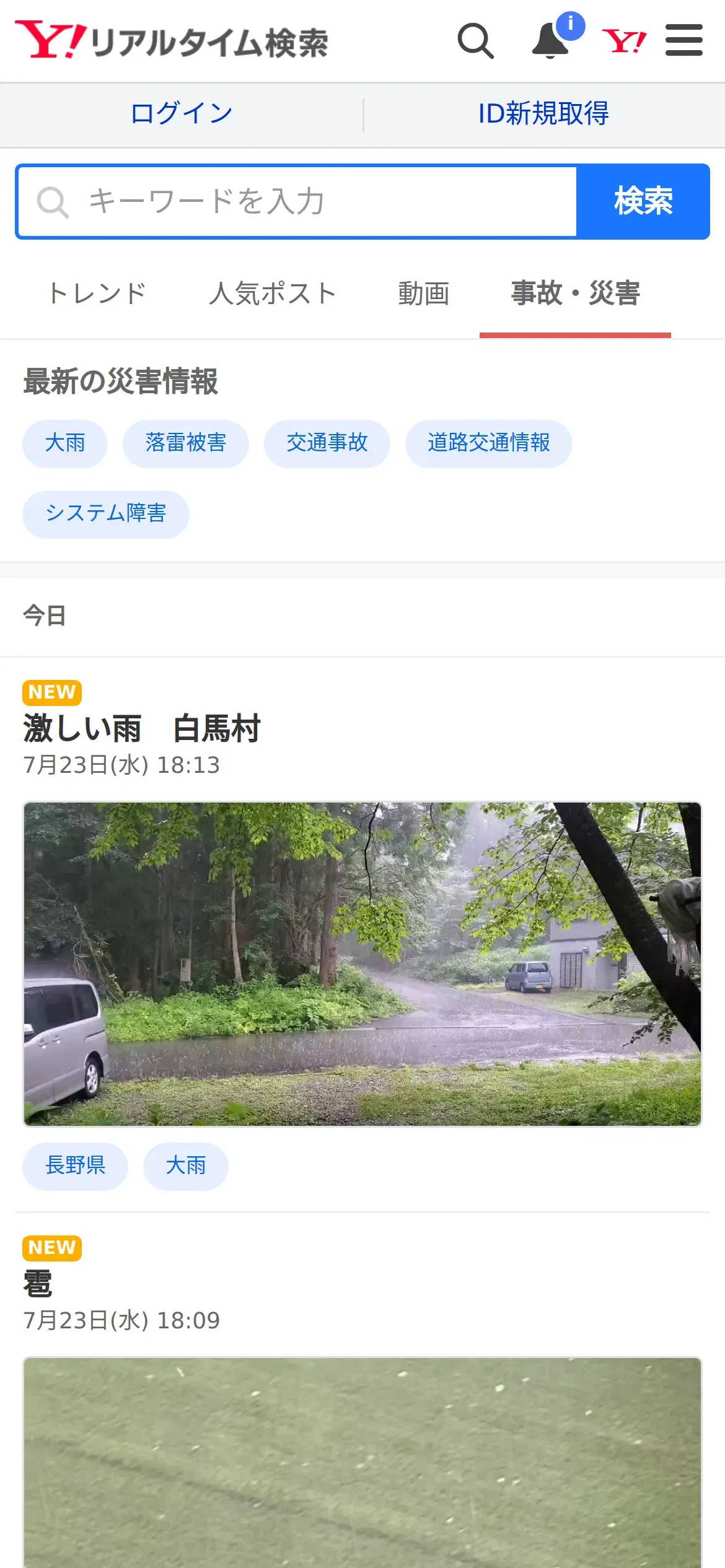Open the ログイン link

coord(181,115)
